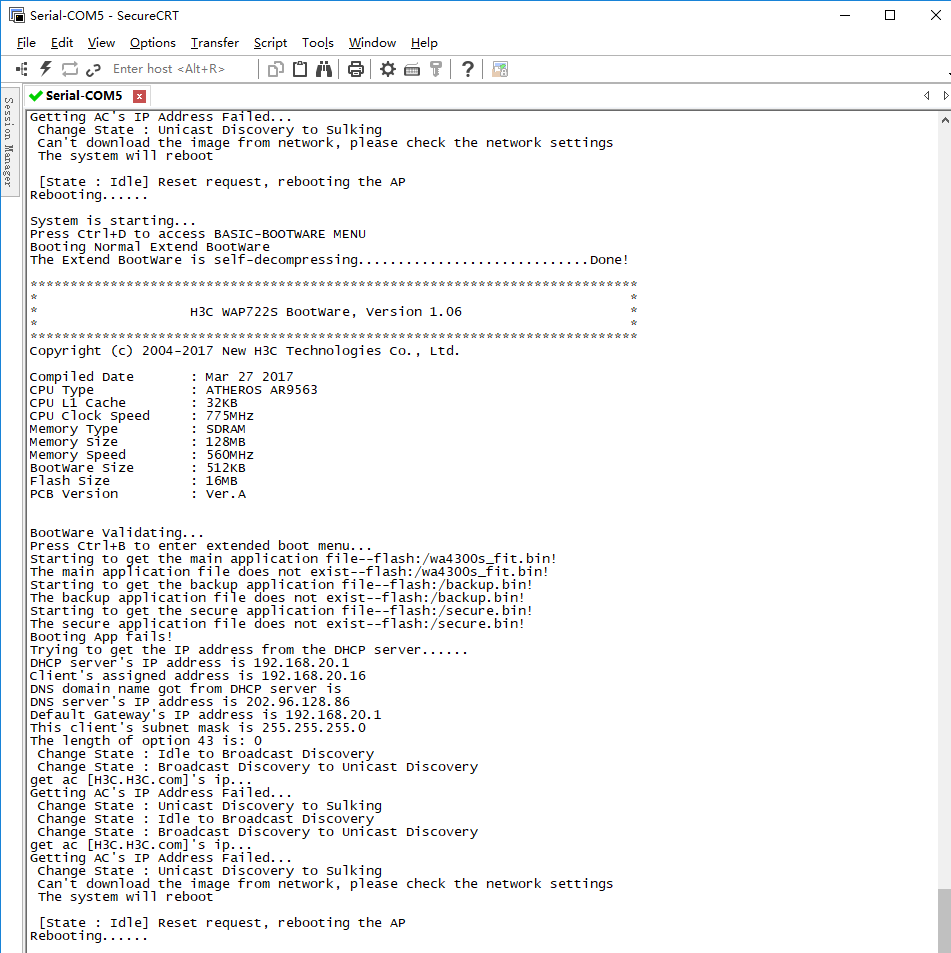
Task: Click the 'BootWare Size : 512KB' line
Action: click(x=138, y=468)
